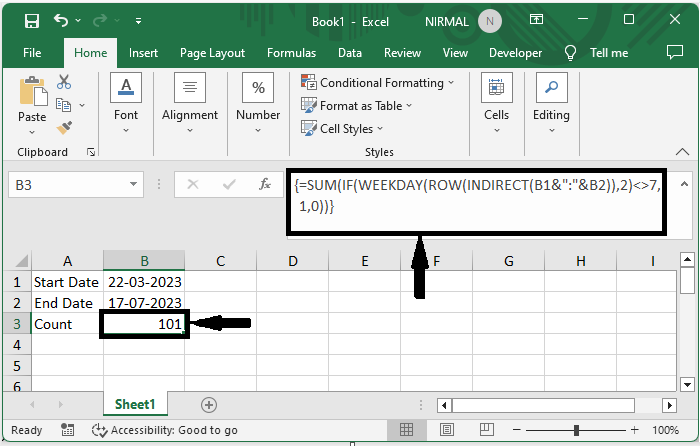This screenshot has width=700, height=446.
Task: Click the macro recording status icon
Action: (67, 429)
